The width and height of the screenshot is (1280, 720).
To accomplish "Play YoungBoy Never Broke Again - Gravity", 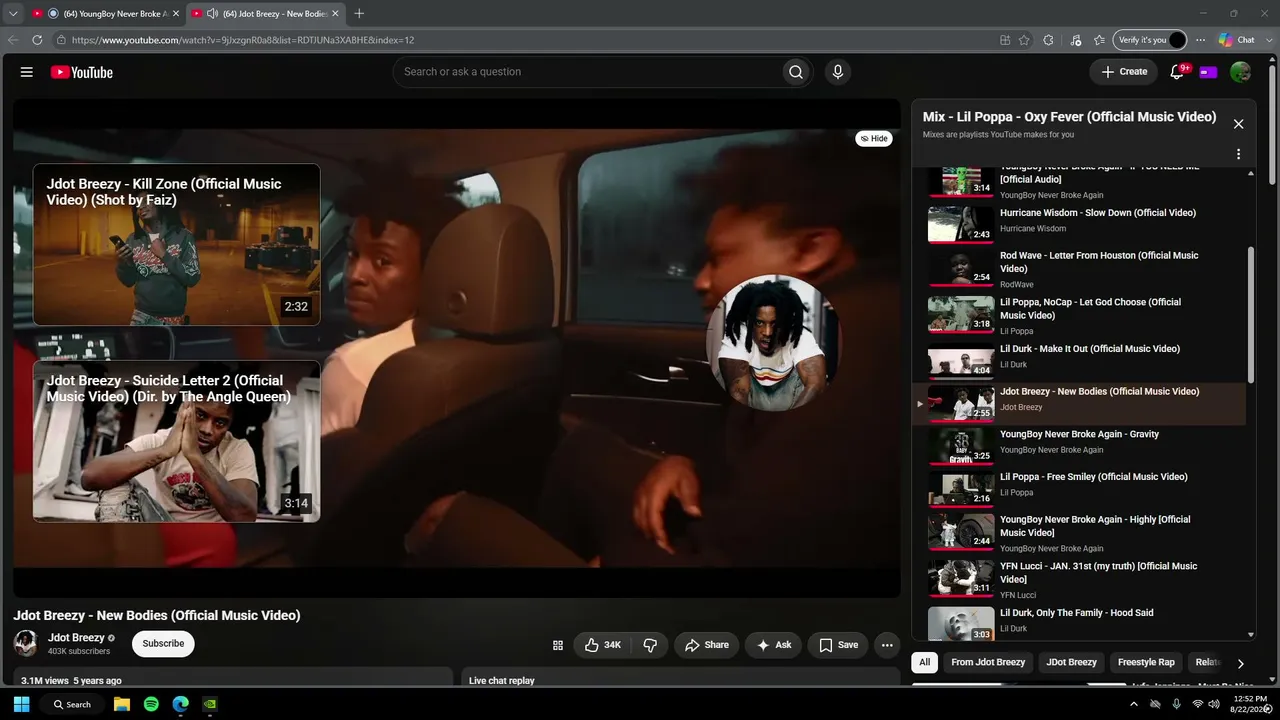I will click(1078, 446).
